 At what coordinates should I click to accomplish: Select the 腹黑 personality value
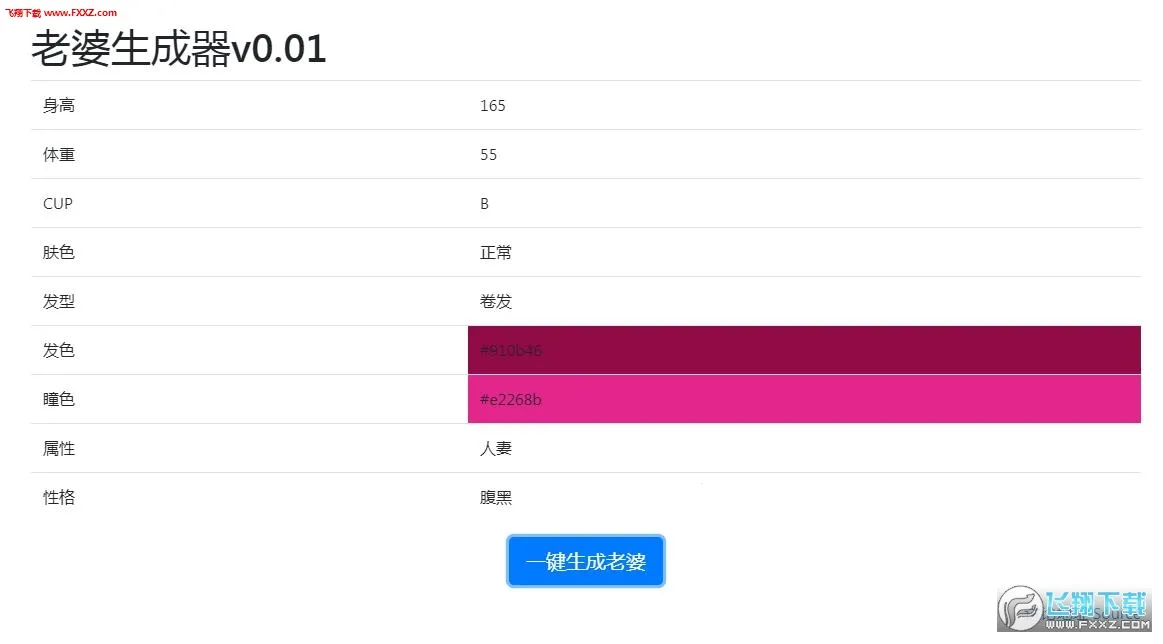pyautogui.click(x=495, y=497)
